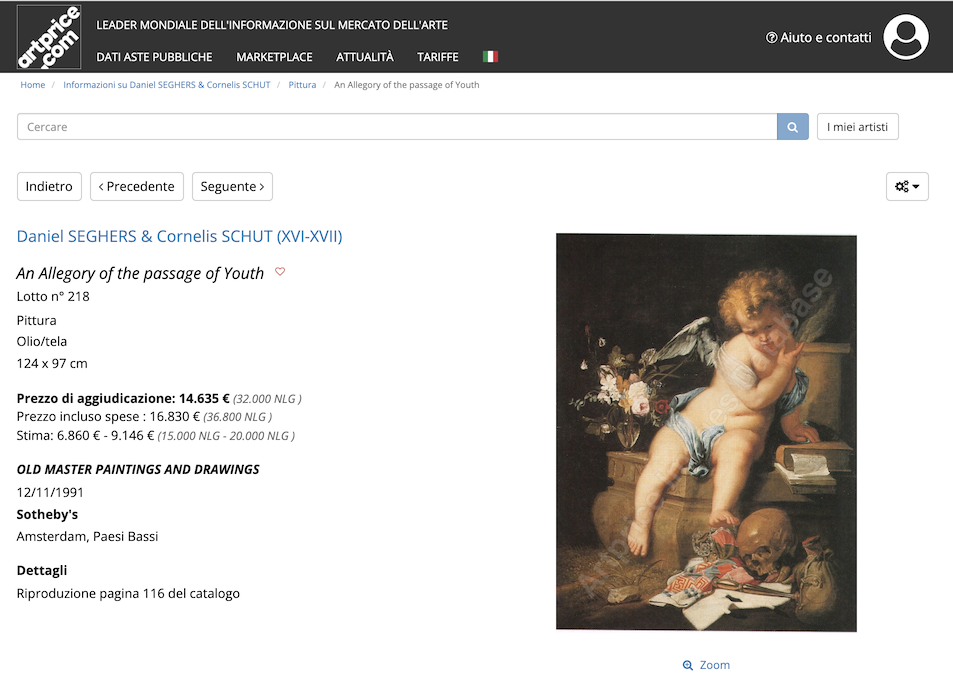Click the cherub painting thumbnail
Screen dimensions: 953x687
[x=706, y=432]
